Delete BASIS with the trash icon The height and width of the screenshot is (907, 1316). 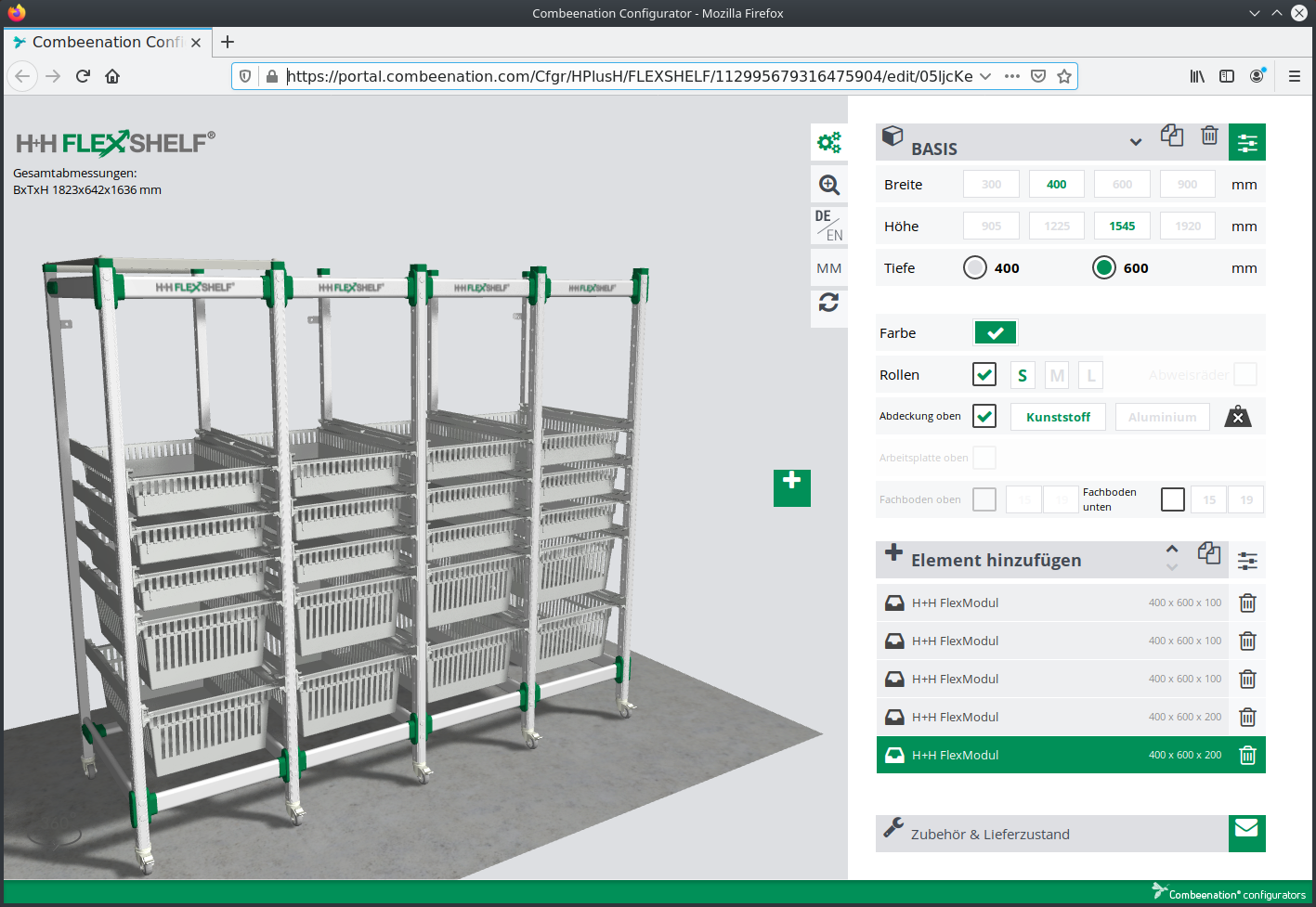[1209, 136]
